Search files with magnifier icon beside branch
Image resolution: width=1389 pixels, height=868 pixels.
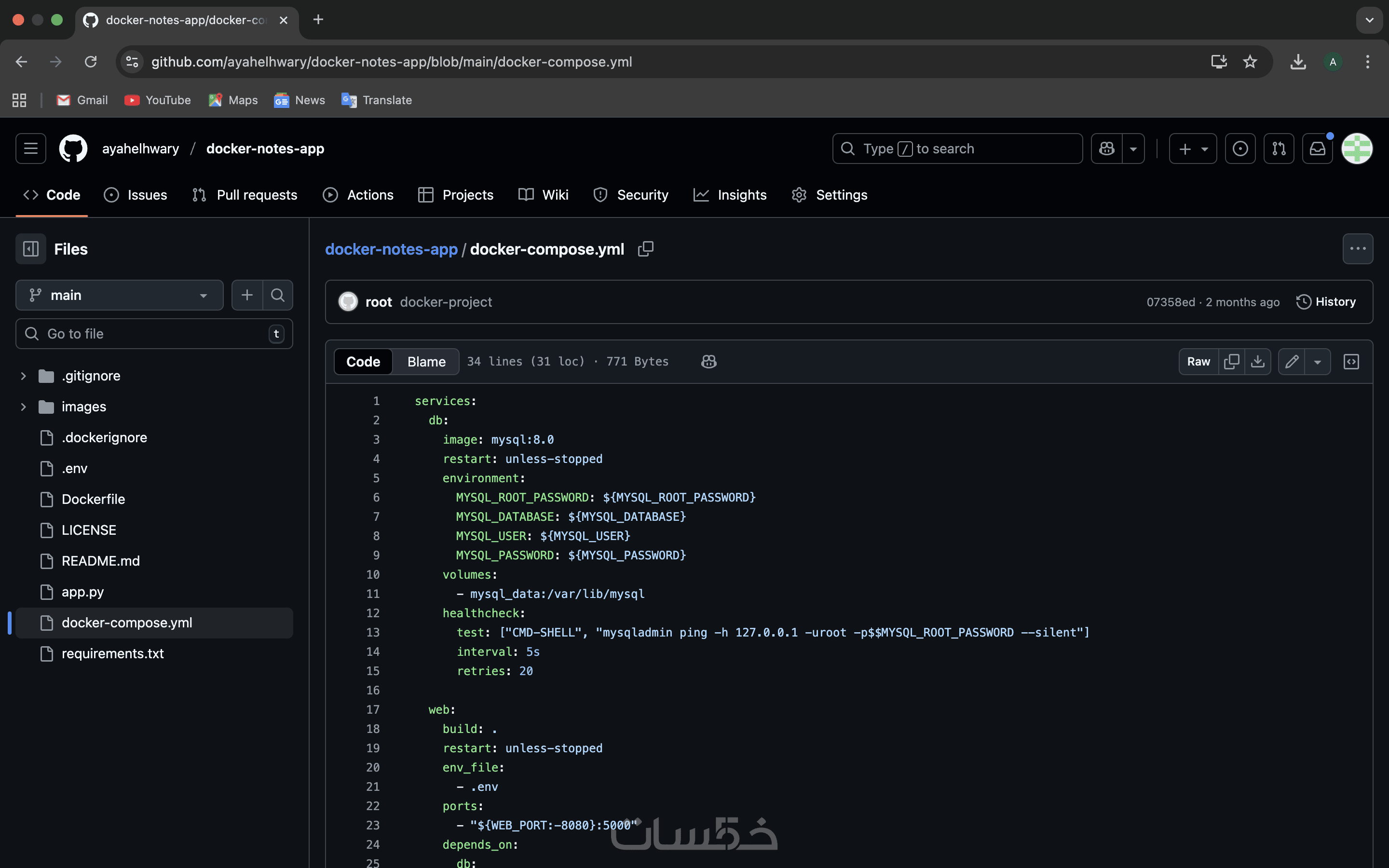[278, 295]
